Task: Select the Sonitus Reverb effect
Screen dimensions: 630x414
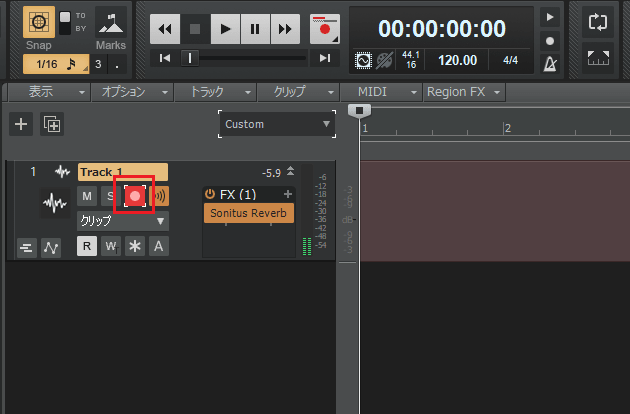Action: 249,213
